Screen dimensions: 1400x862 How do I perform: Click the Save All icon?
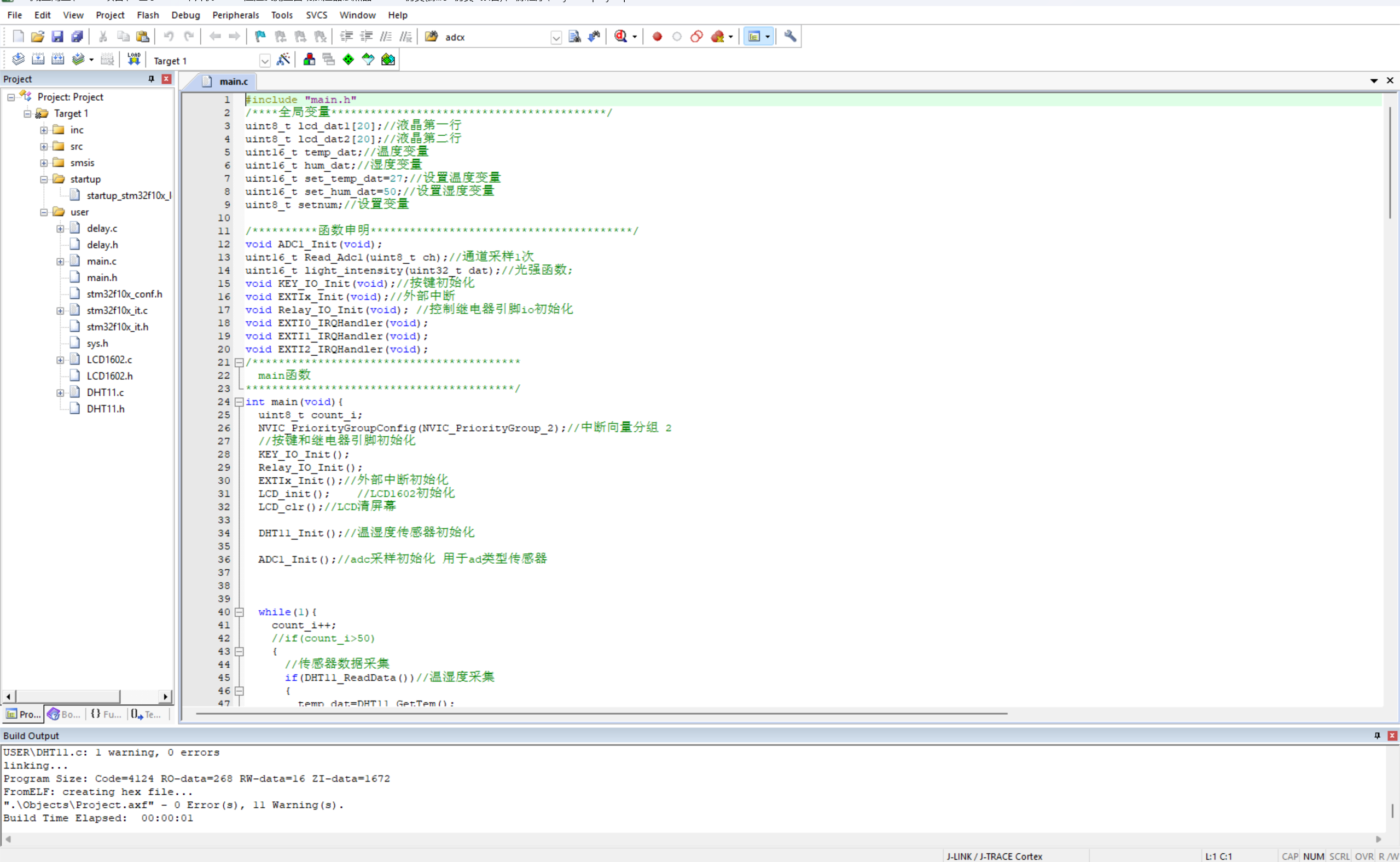[77, 37]
